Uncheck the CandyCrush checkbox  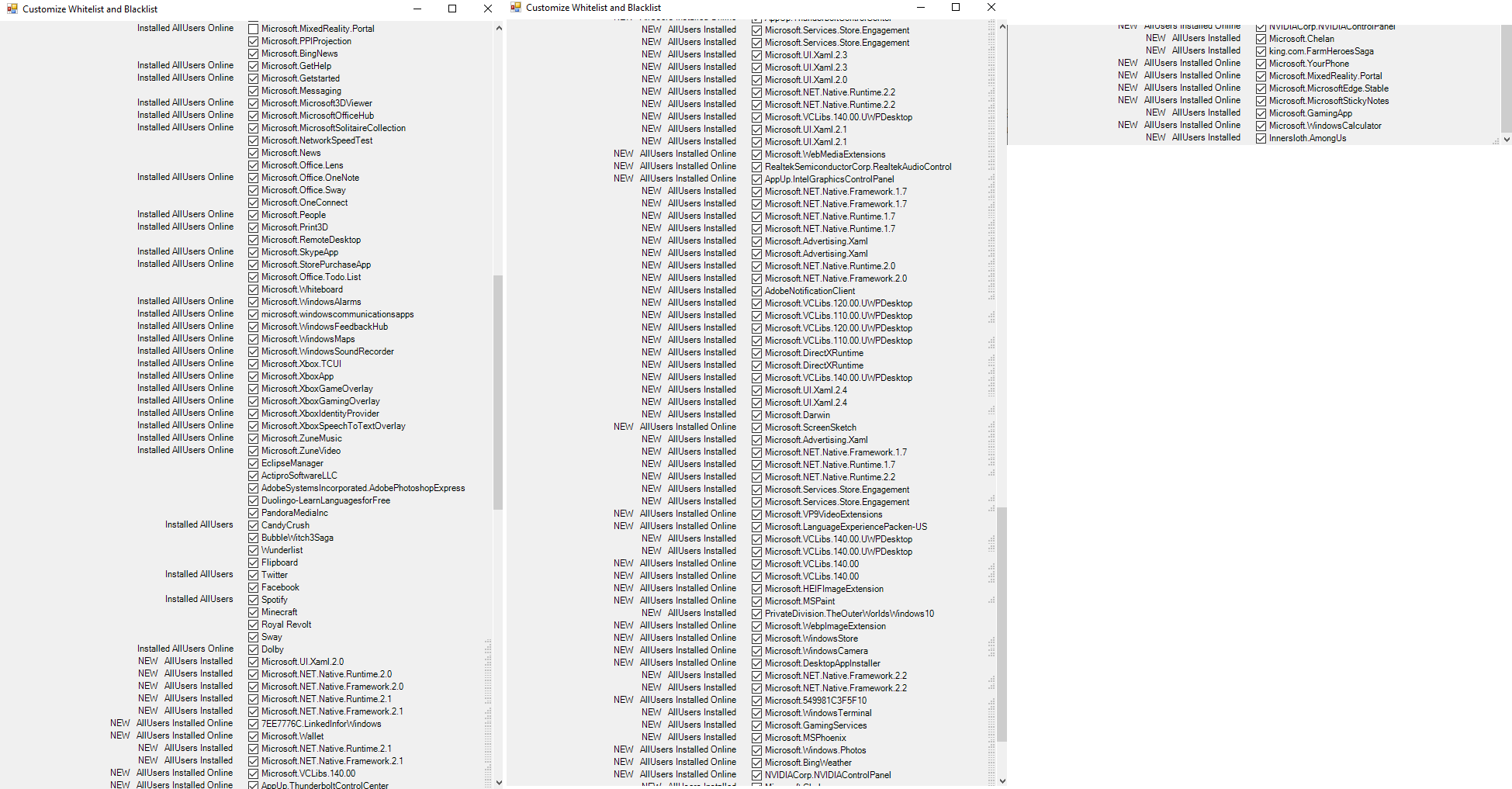pyautogui.click(x=253, y=525)
